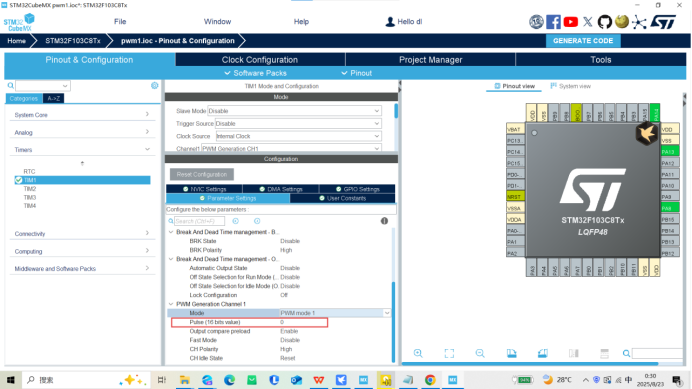Screen dimensions: 692x389
Task: Rotate the chip view counterclockwise icon
Action: [542, 353]
